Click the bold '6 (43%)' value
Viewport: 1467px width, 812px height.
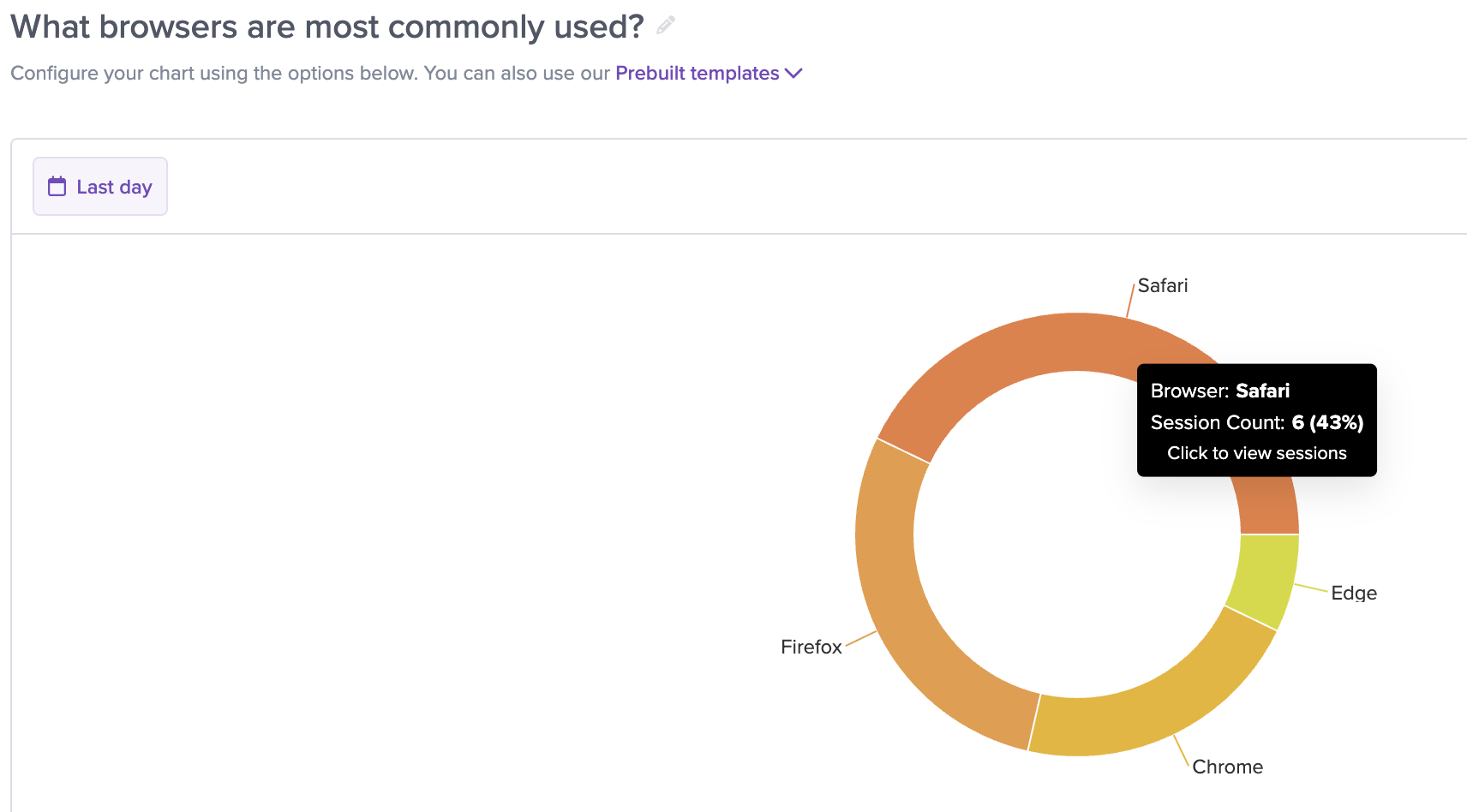coord(1327,422)
